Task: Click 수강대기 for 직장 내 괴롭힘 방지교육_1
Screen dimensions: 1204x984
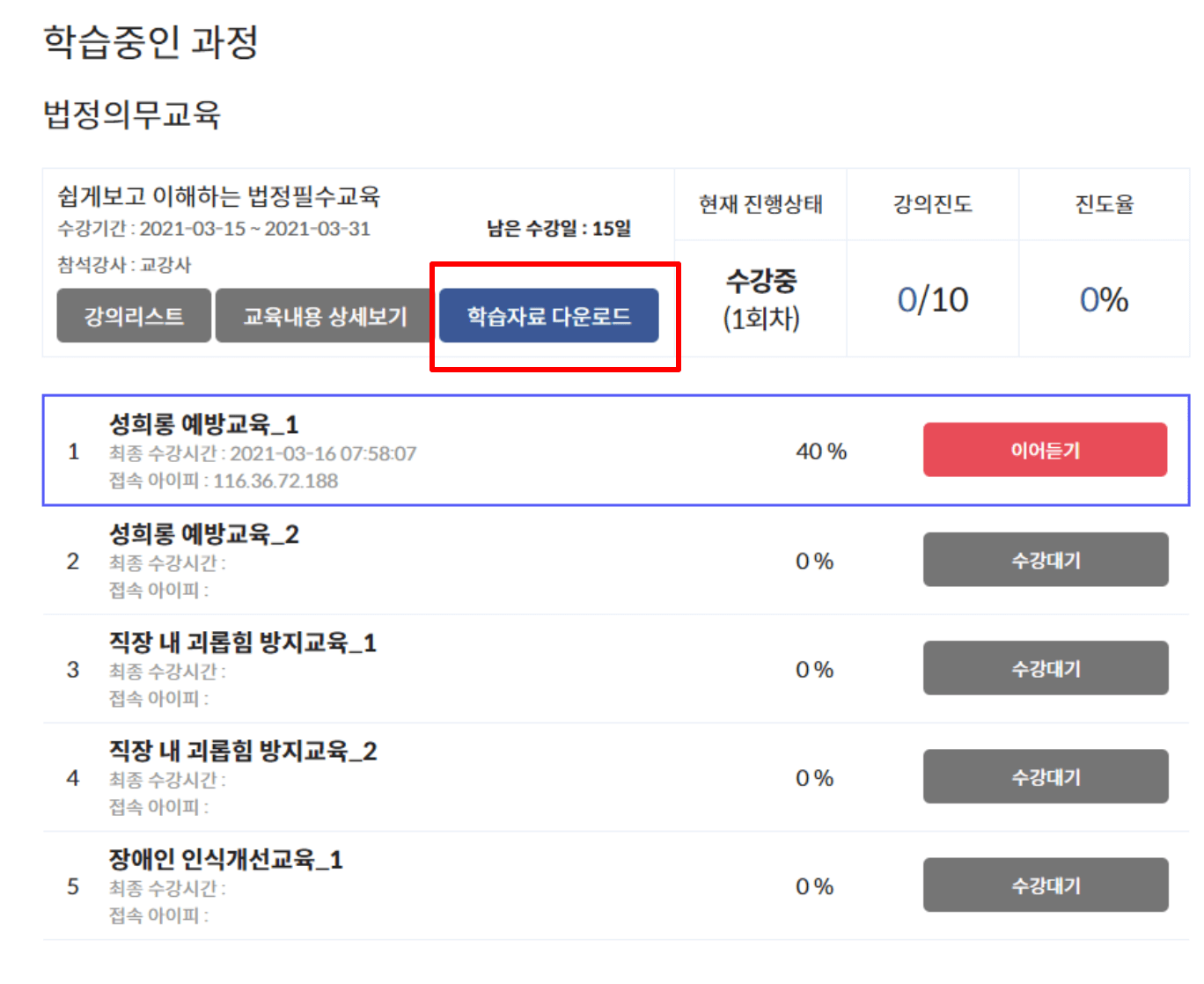Action: click(1046, 668)
